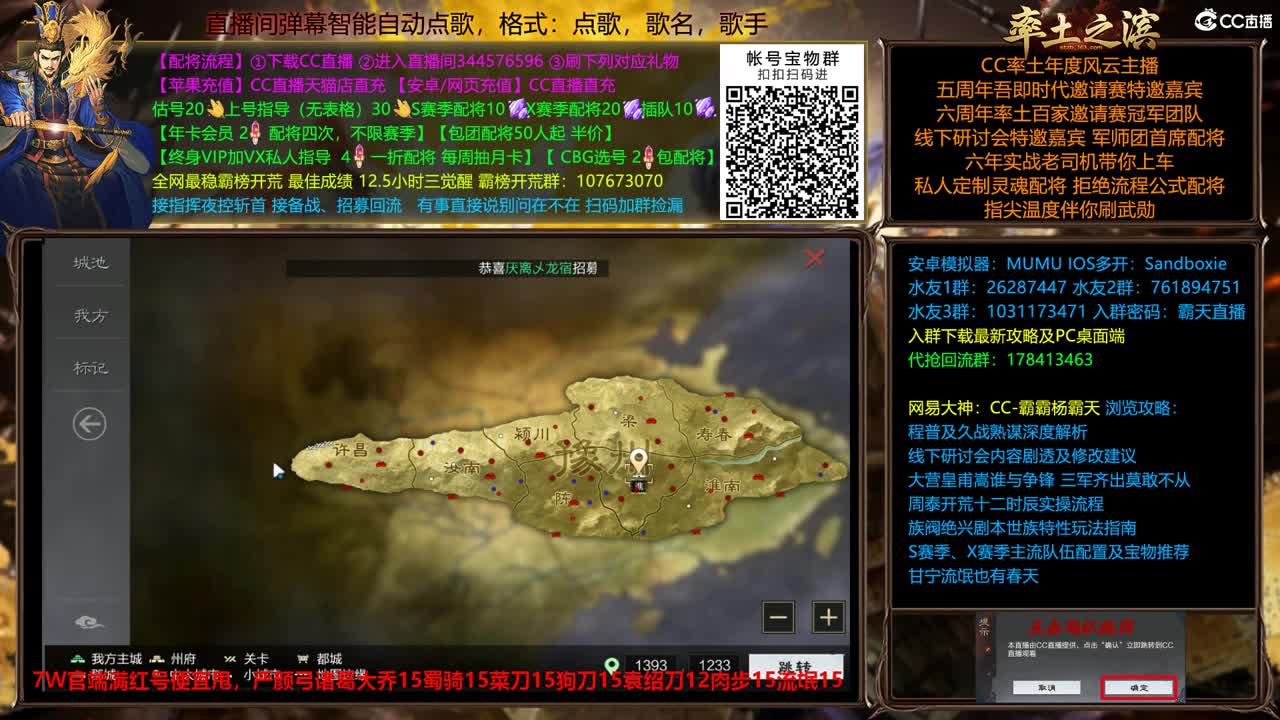Click the back arrow on the map sidebar

point(88,424)
